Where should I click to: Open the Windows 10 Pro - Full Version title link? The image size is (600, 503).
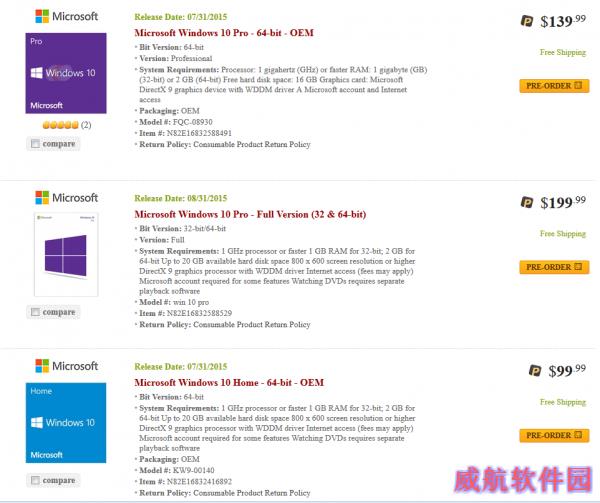250,214
